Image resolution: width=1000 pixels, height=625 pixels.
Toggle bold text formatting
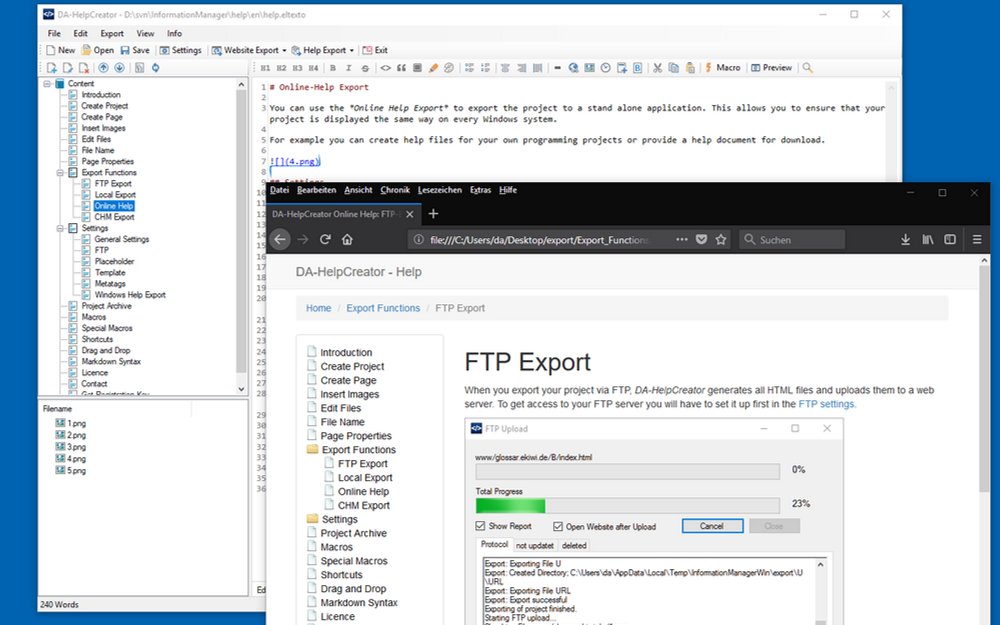pos(333,68)
